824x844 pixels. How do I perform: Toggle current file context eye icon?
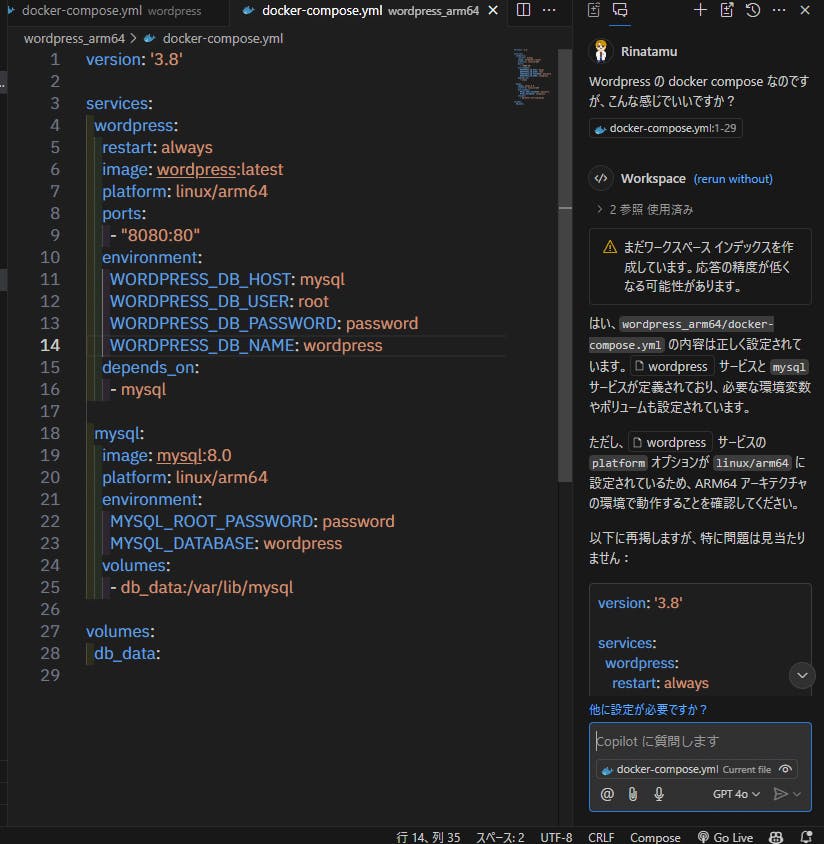[x=785, y=769]
